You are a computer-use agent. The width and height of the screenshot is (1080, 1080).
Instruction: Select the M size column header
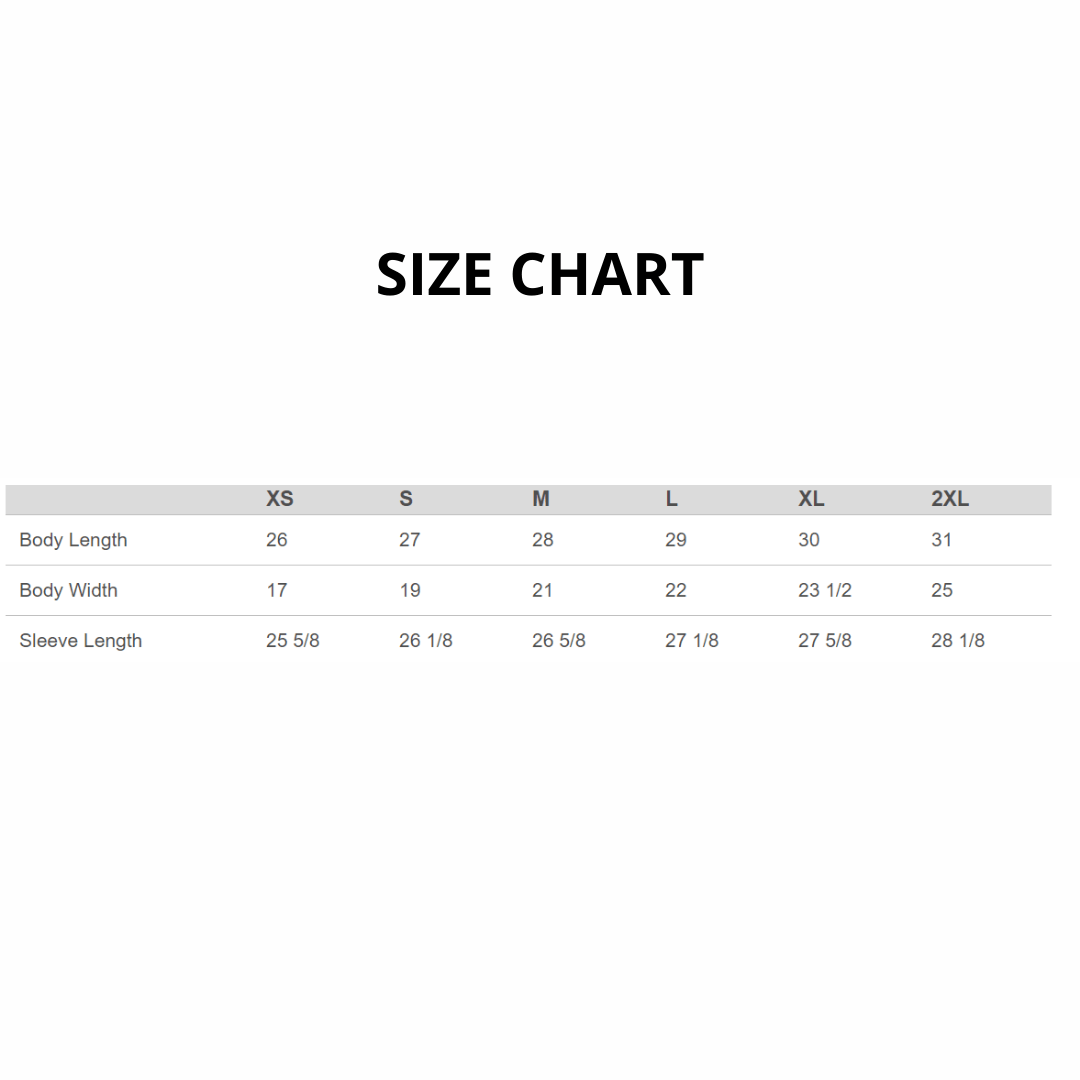click(541, 499)
